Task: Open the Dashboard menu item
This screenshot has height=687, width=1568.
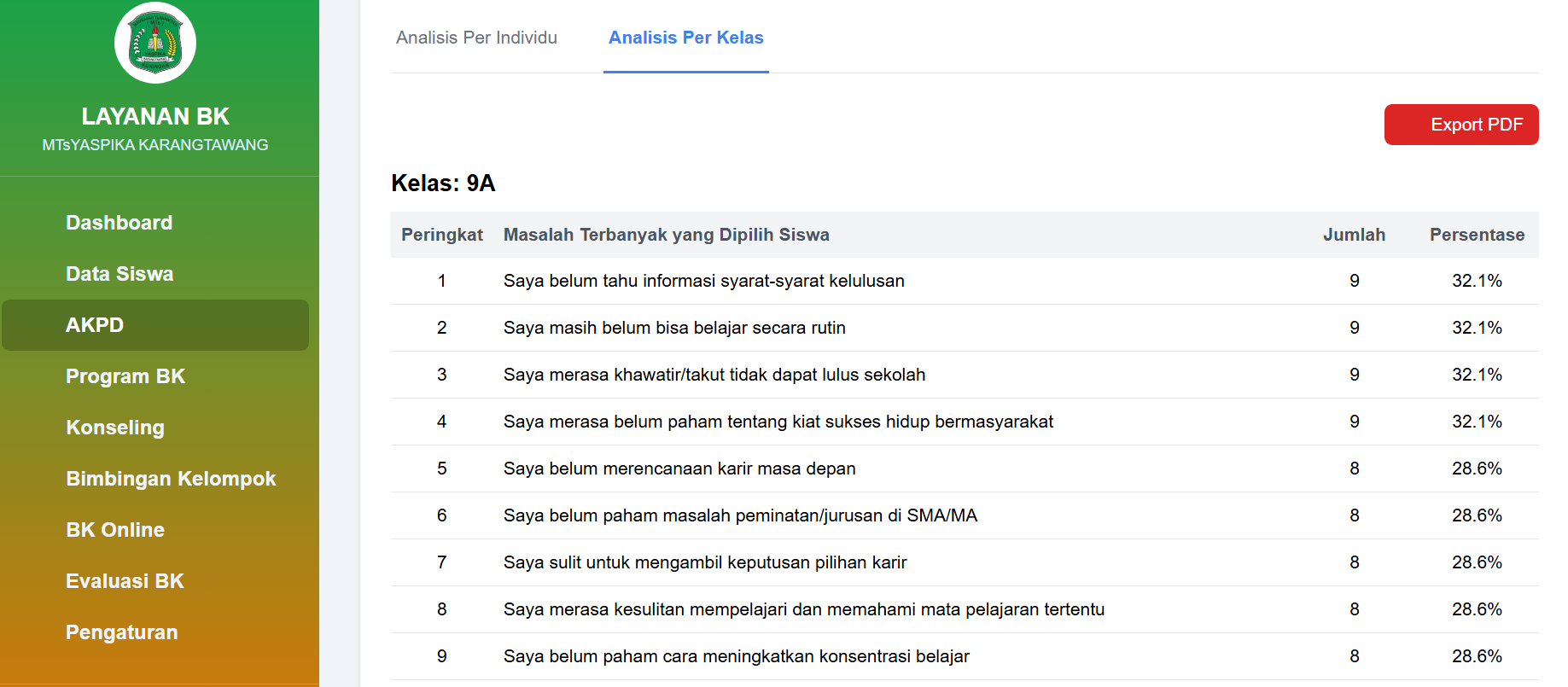Action: [119, 223]
